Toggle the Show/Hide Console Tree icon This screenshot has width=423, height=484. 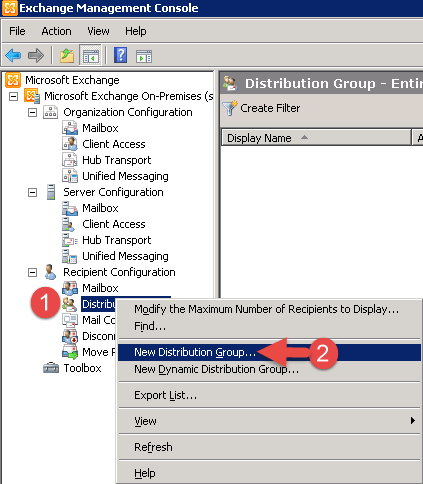point(90,55)
